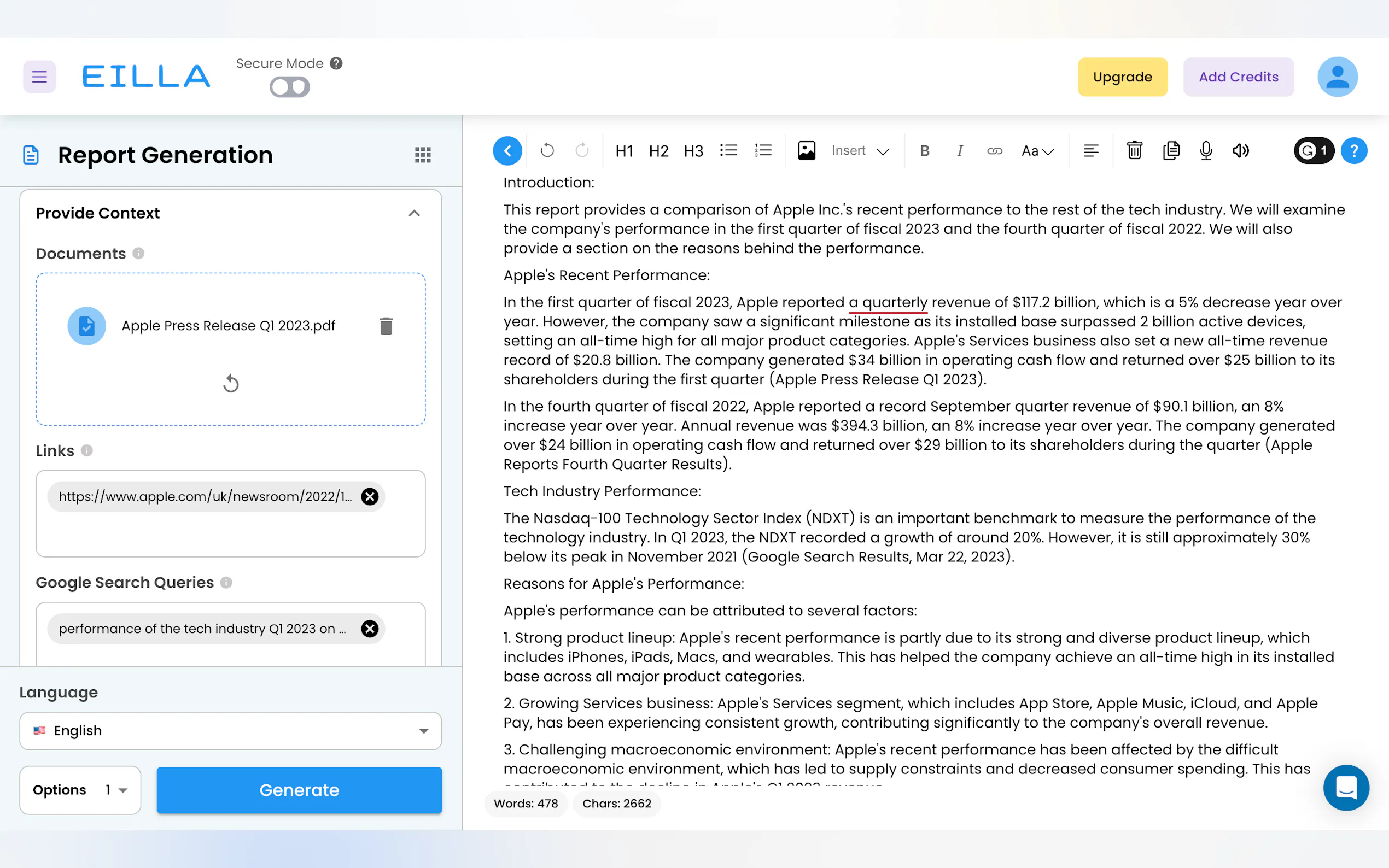This screenshot has width=1389, height=868.
Task: Click the microphone dictation icon
Action: point(1205,150)
